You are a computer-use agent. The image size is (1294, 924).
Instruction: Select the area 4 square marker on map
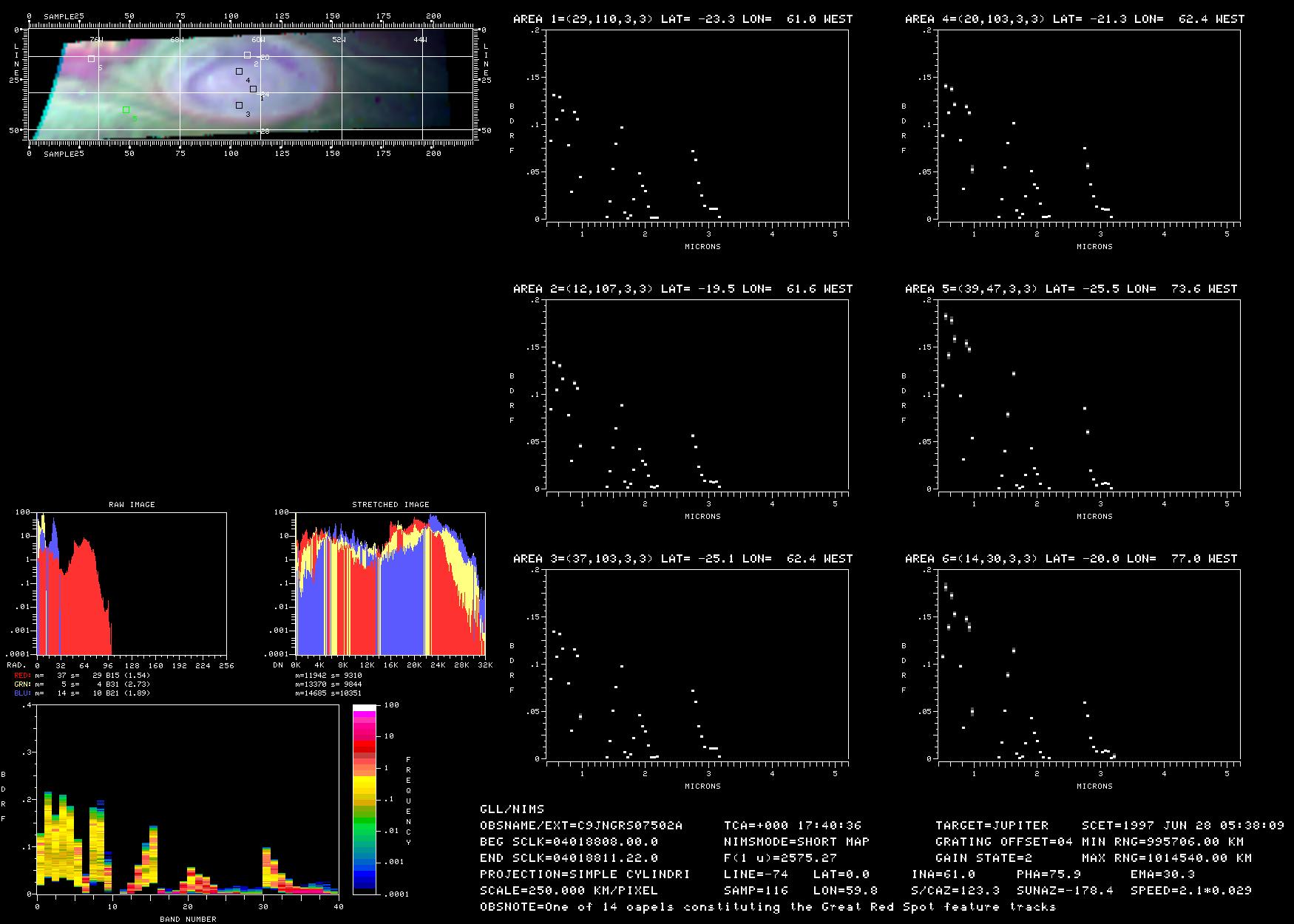(239, 72)
